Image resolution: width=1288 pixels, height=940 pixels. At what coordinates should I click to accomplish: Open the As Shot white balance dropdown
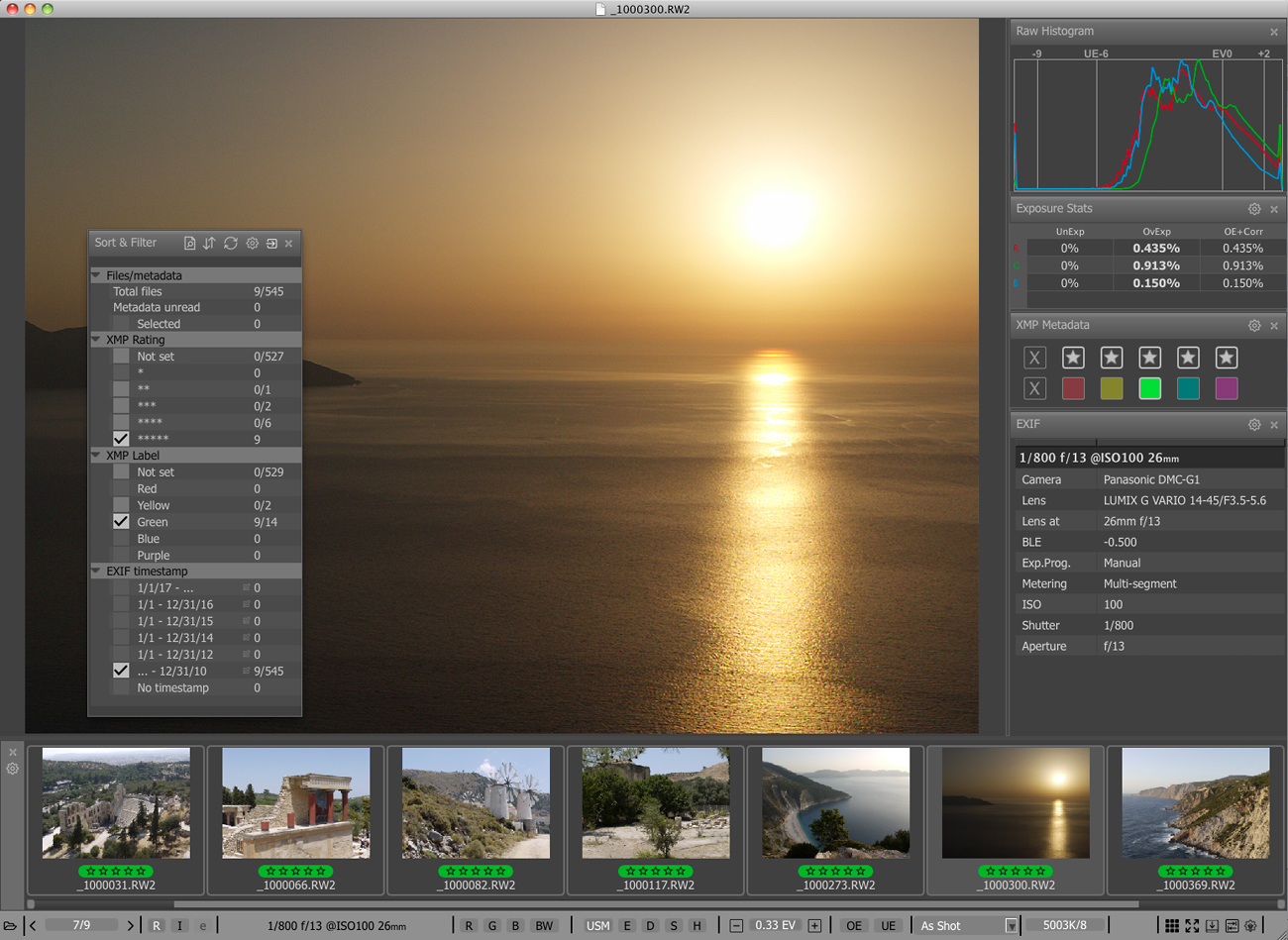[1011, 925]
